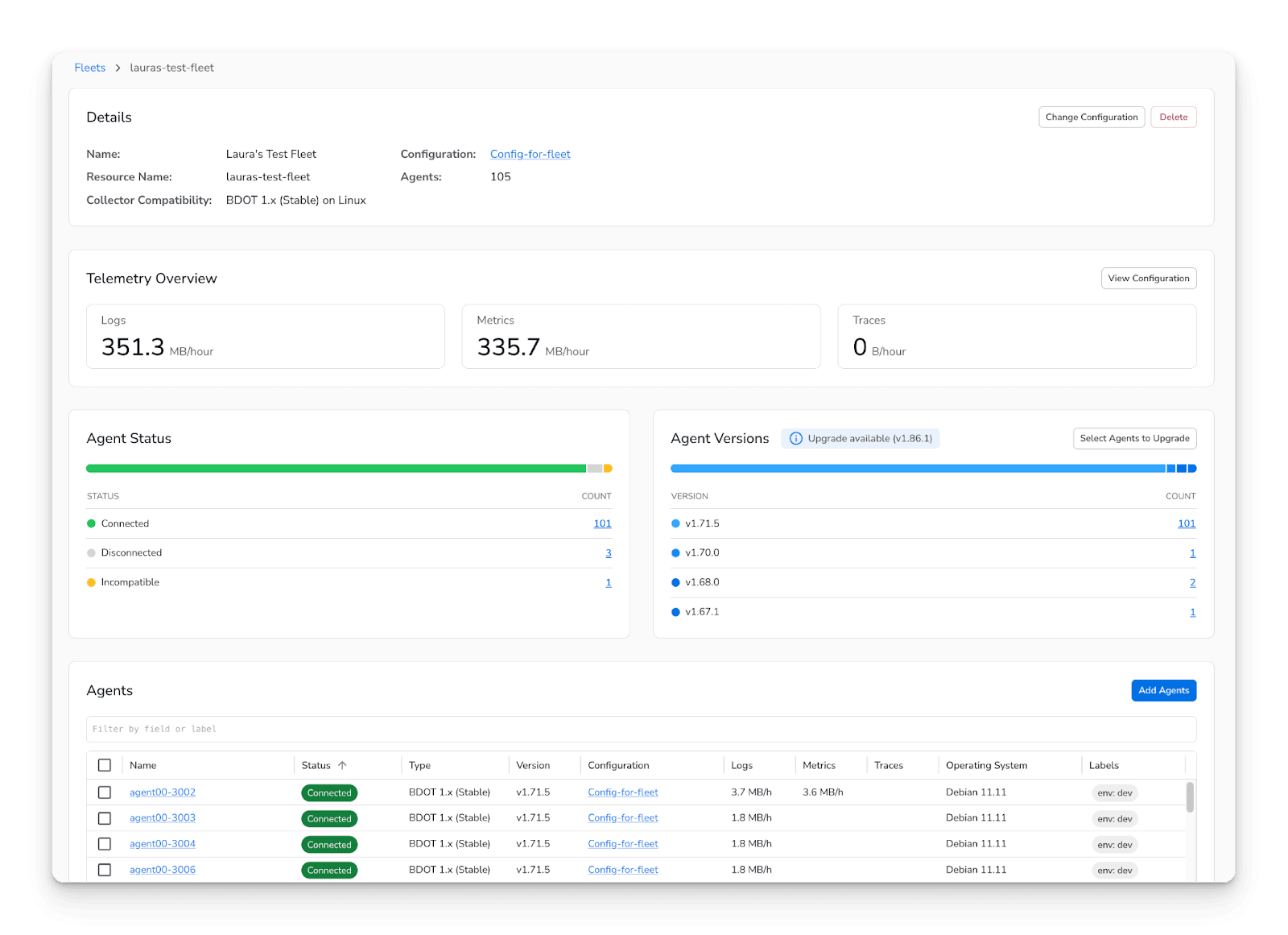Click the Connected badge for agent00-3002

pos(329,793)
